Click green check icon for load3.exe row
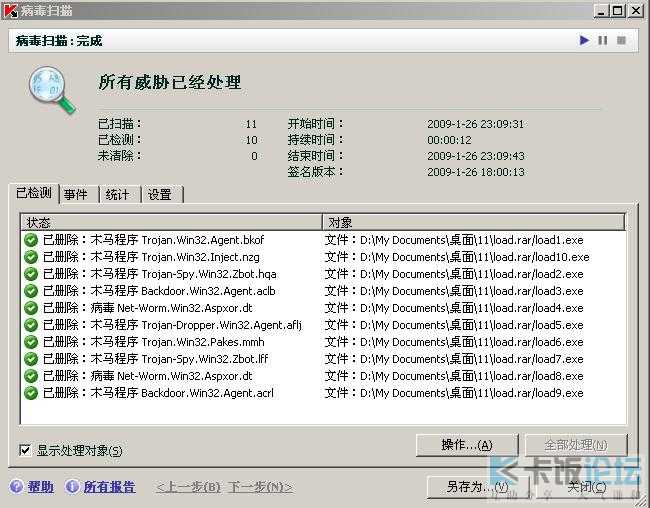 (31, 291)
